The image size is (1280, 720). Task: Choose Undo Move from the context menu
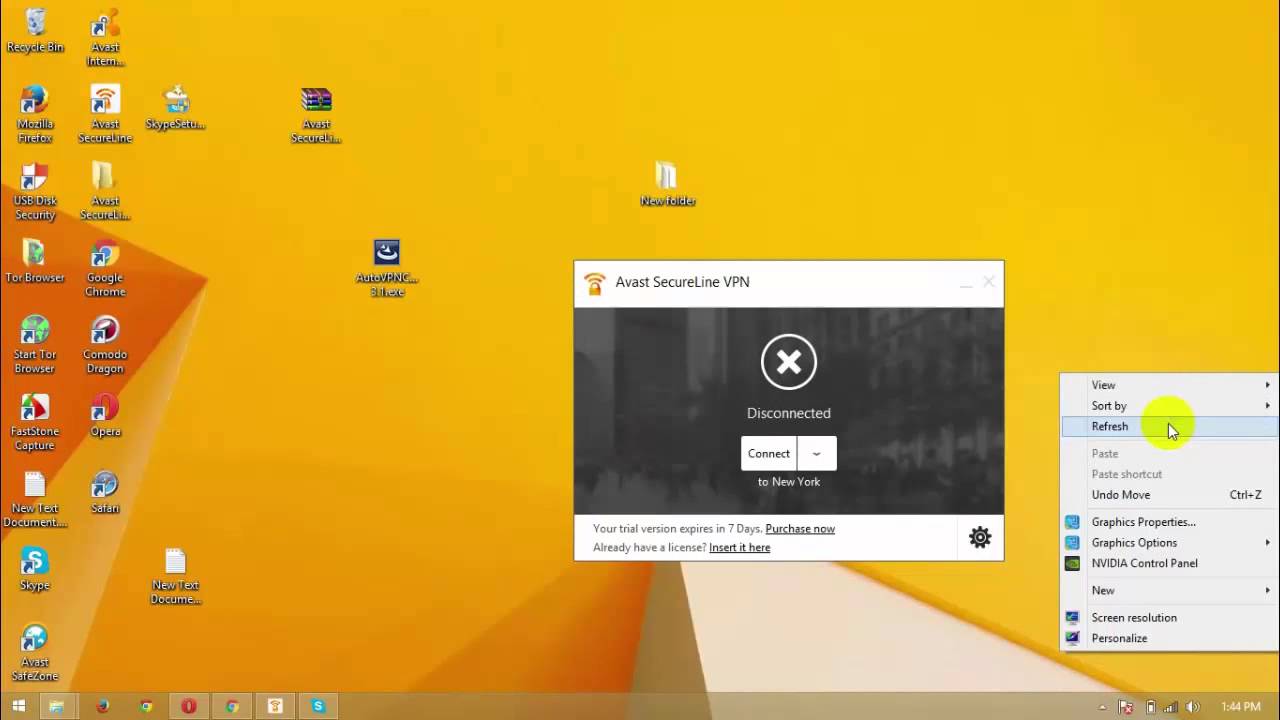[x=1170, y=495]
